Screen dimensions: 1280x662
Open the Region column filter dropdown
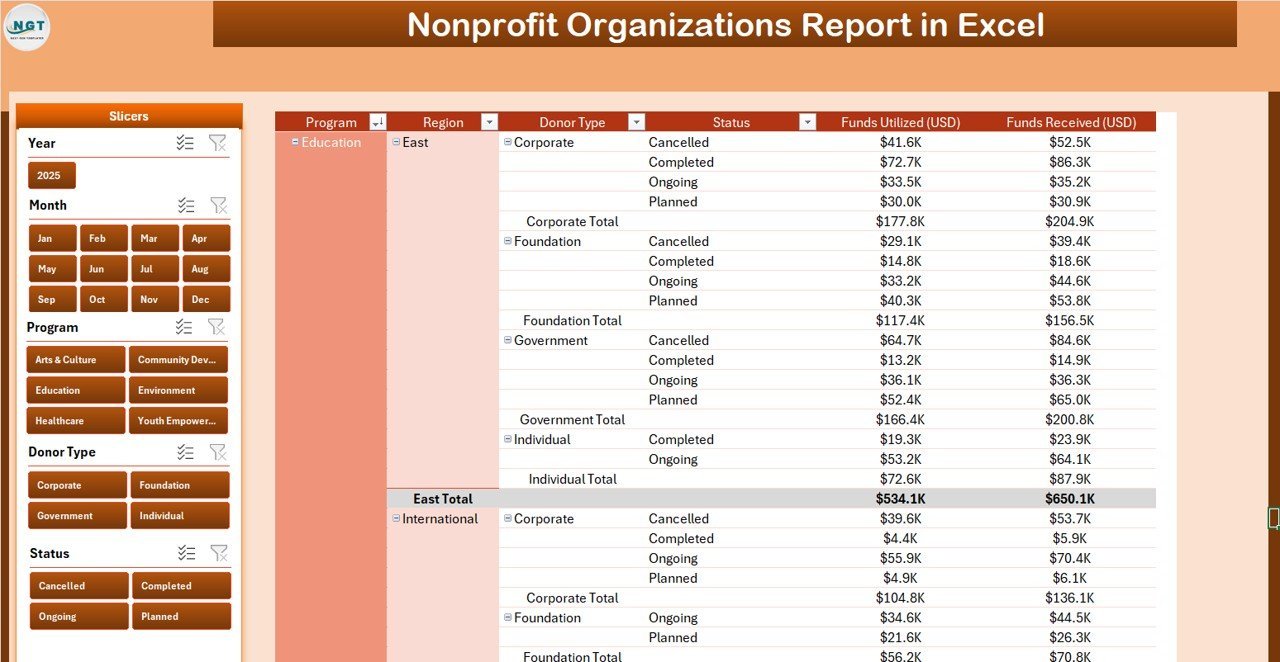pyautogui.click(x=489, y=122)
